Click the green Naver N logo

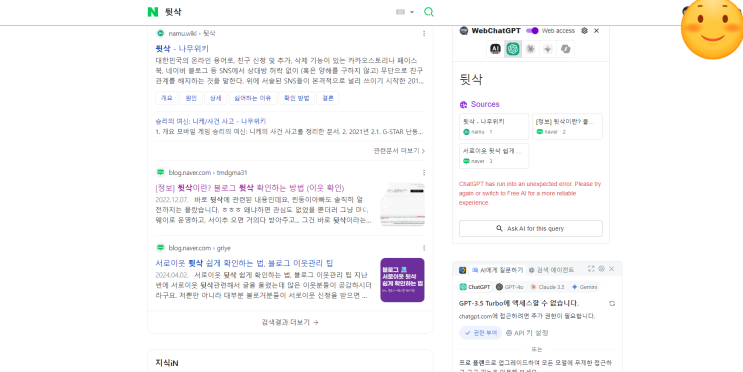153,12
